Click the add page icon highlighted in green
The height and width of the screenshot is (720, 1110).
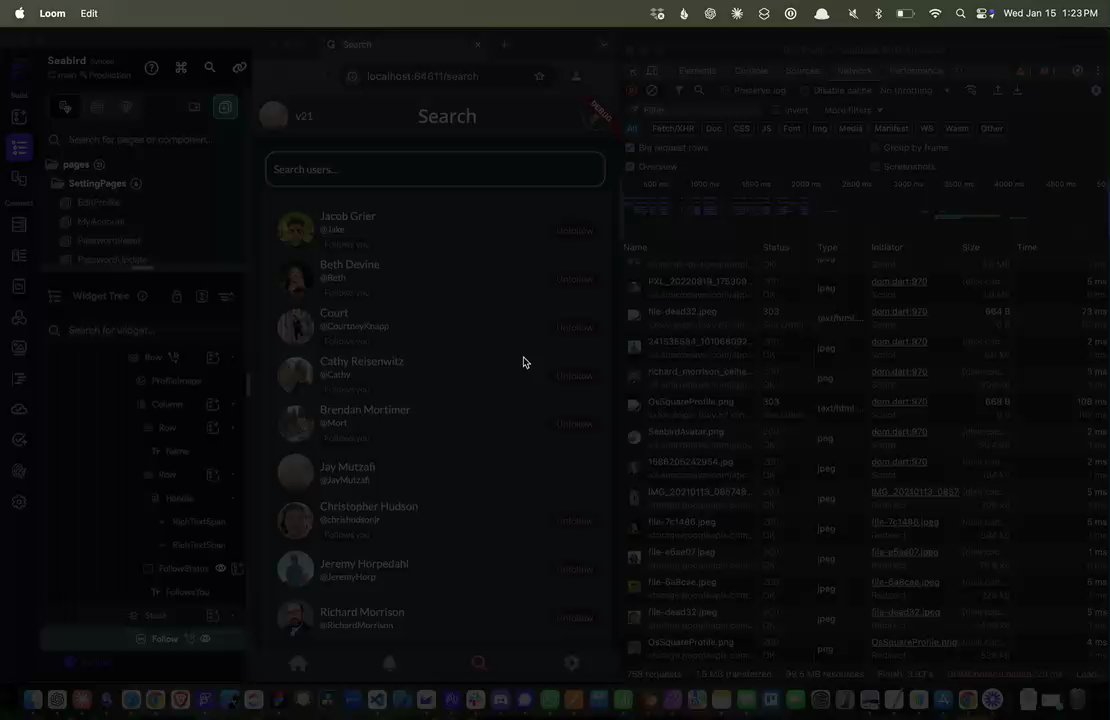point(225,107)
